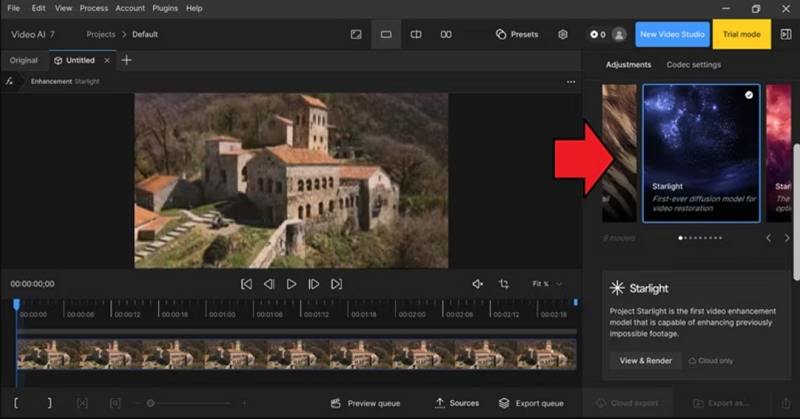The height and width of the screenshot is (419, 800).
Task: Switch to the Codec settings tab
Action: pyautogui.click(x=693, y=65)
